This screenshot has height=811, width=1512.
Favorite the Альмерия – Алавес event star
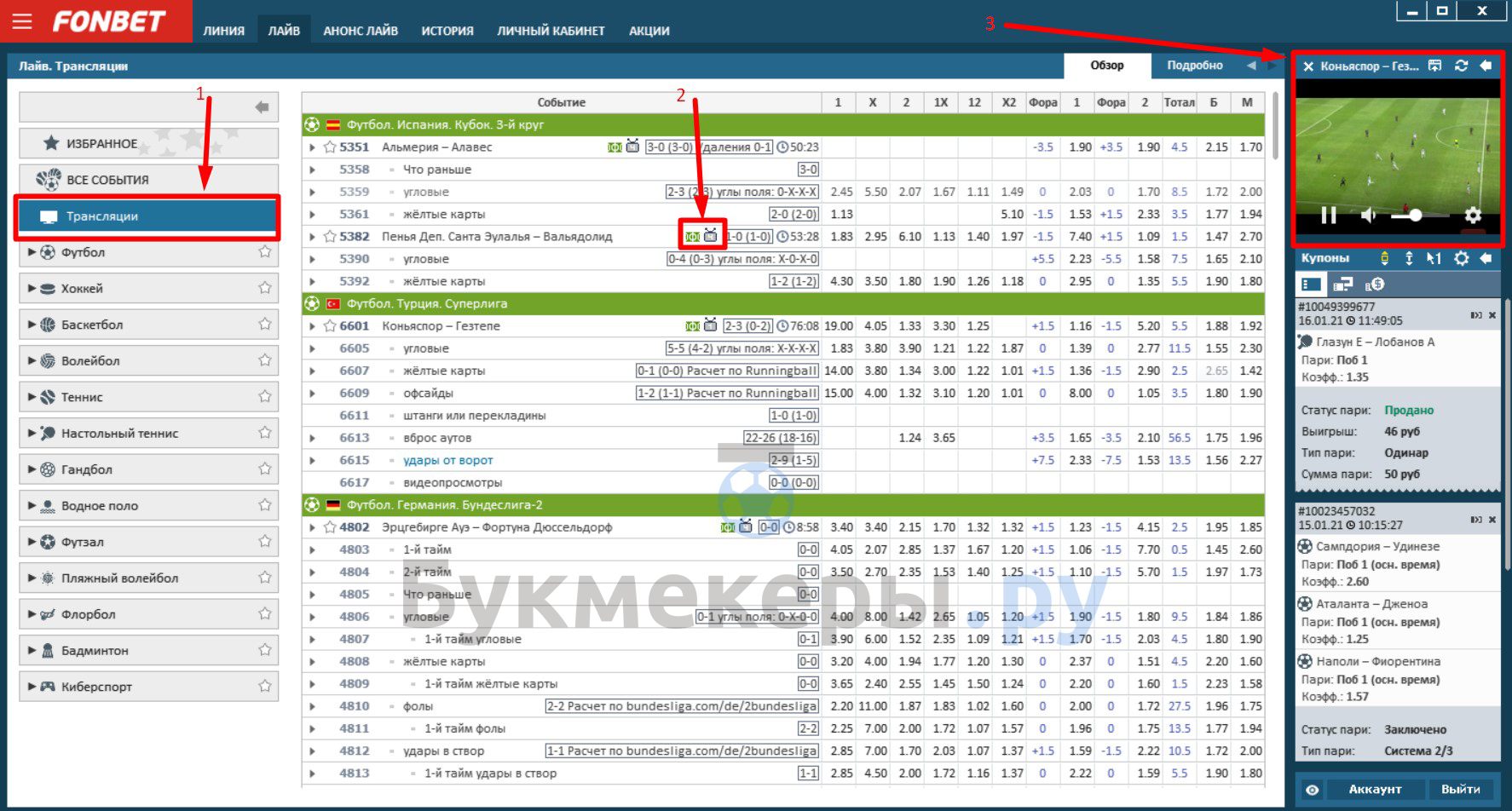[x=330, y=147]
